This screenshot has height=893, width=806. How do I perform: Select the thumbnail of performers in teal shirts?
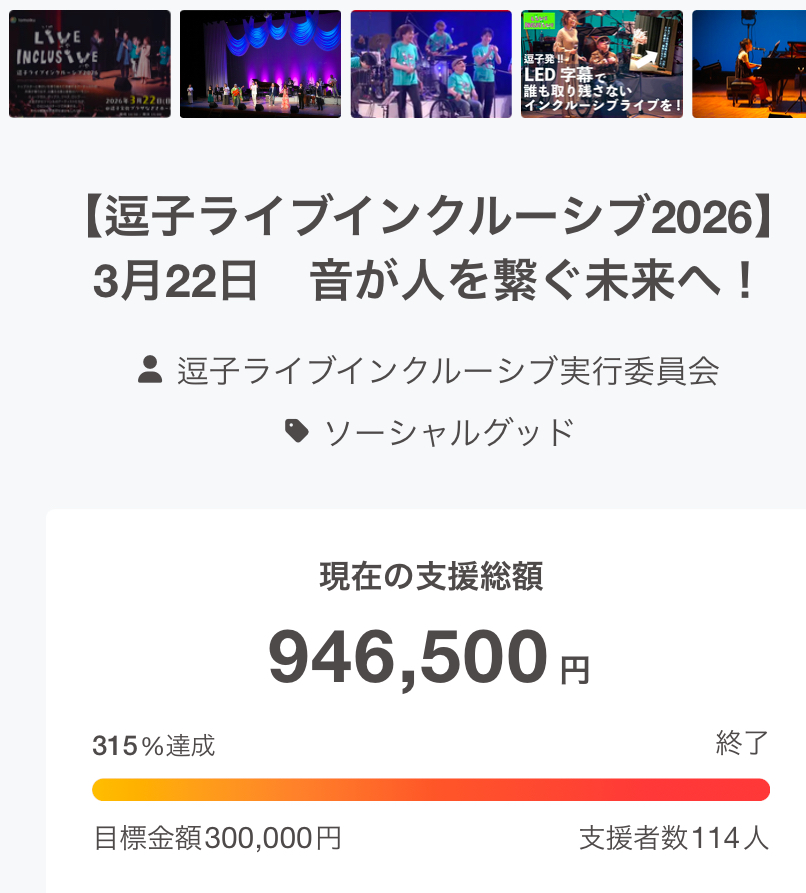click(x=431, y=64)
